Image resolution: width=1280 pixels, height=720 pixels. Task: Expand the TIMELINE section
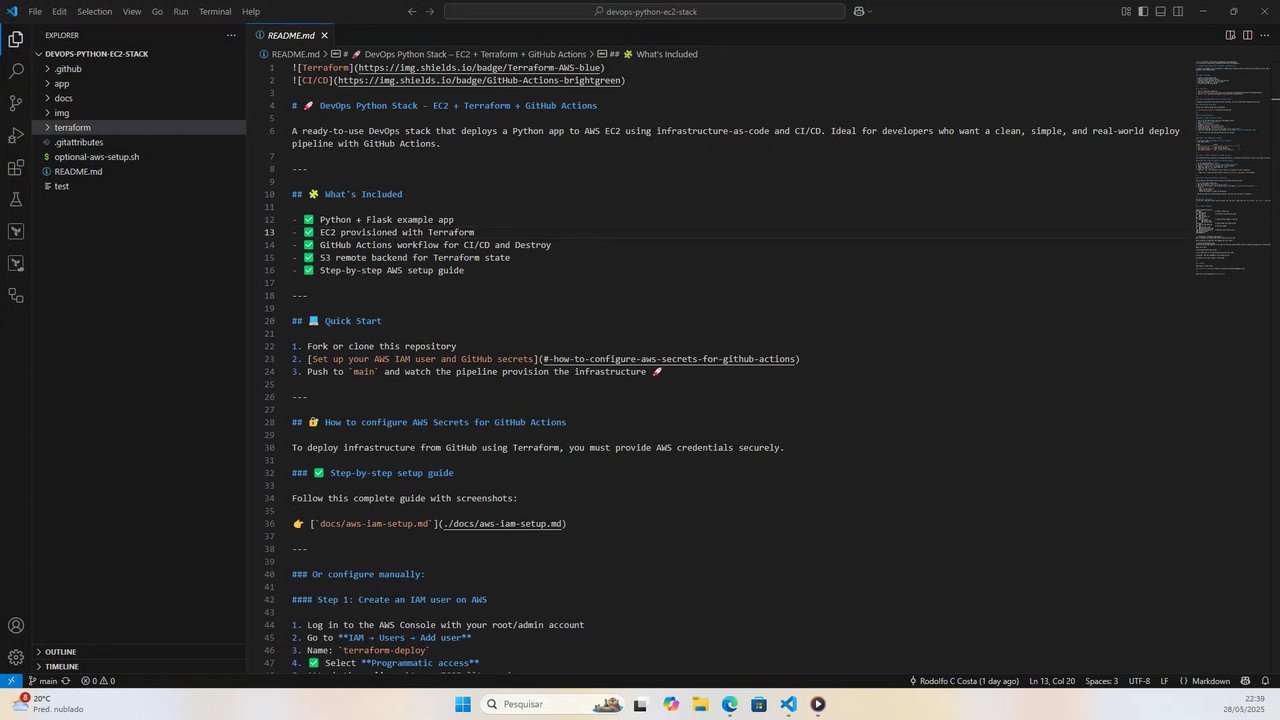140,666
